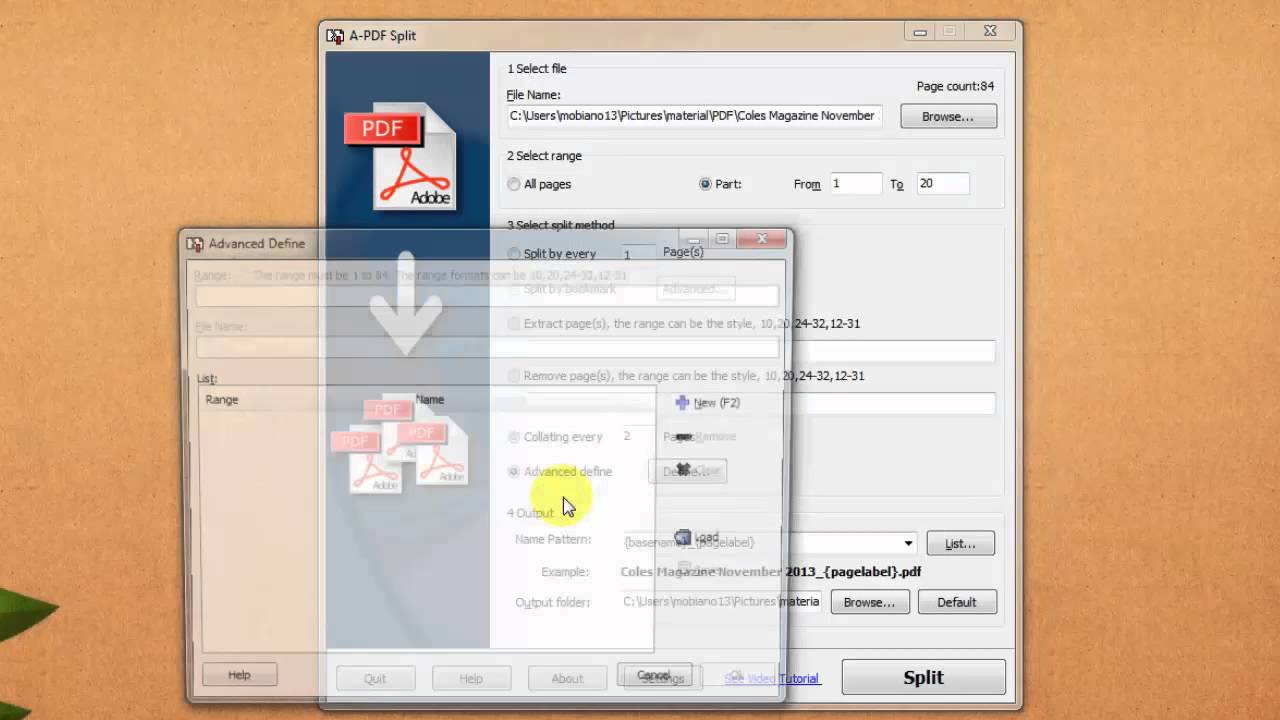Image resolution: width=1280 pixels, height=720 pixels.
Task: Open the See Video Tutorial link
Action: point(772,678)
